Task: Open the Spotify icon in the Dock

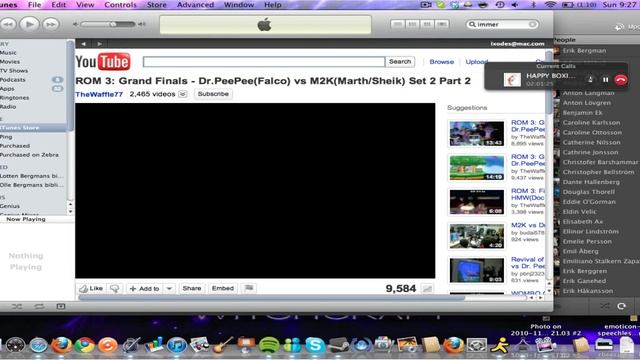Action: coord(268,345)
